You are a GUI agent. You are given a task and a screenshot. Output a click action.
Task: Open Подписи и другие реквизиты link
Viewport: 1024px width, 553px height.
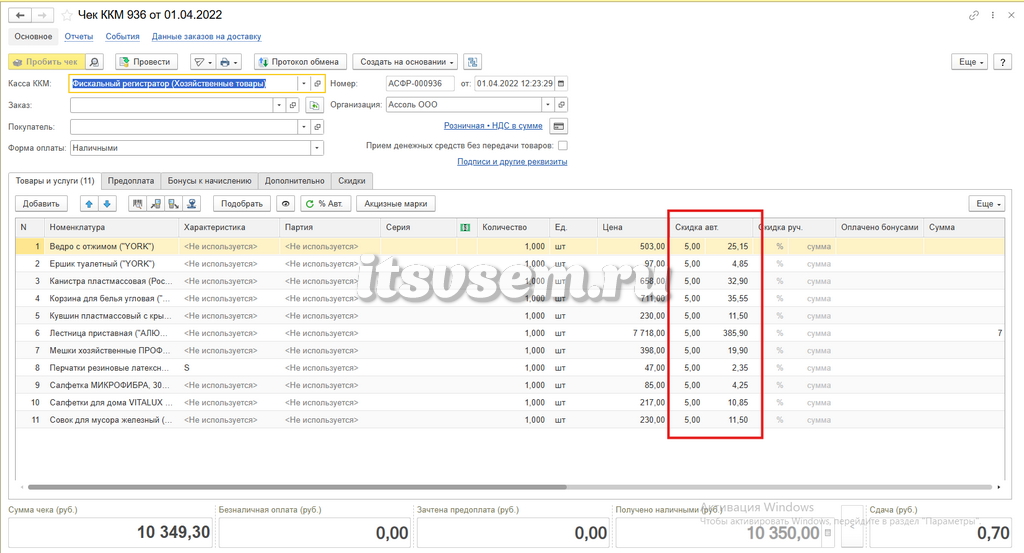(512, 161)
